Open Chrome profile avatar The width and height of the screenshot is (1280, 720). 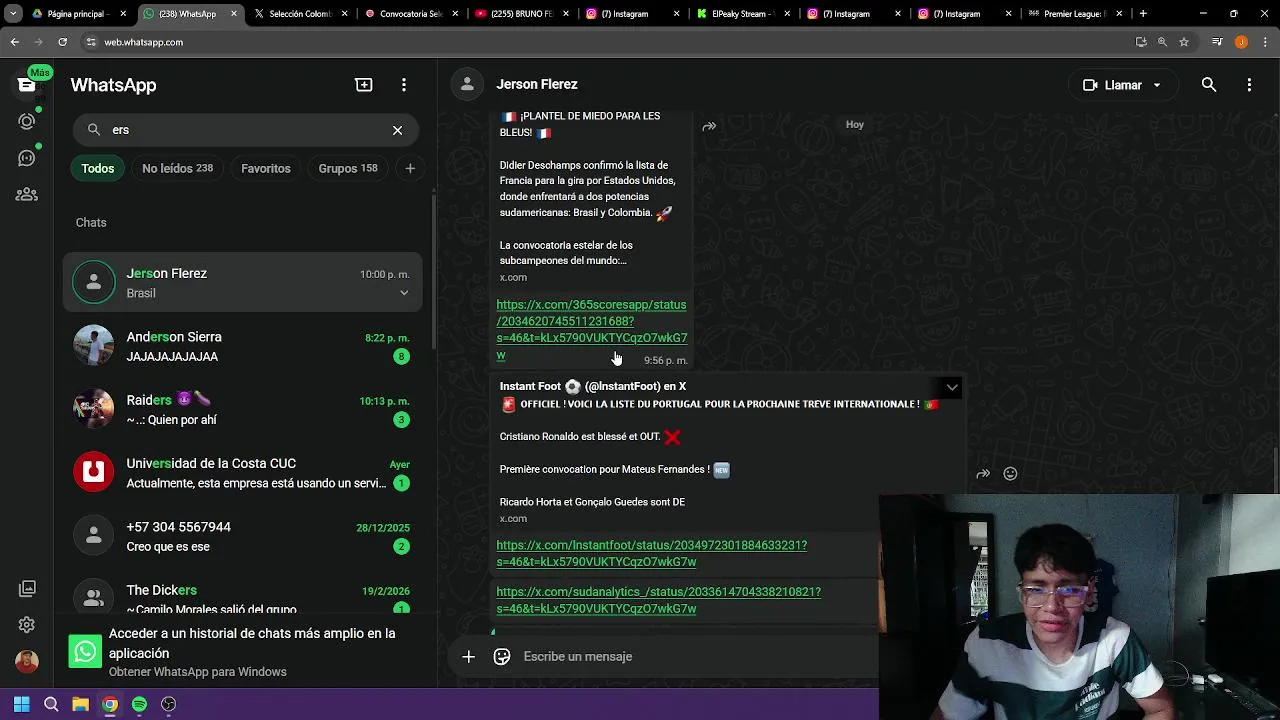coord(1241,42)
